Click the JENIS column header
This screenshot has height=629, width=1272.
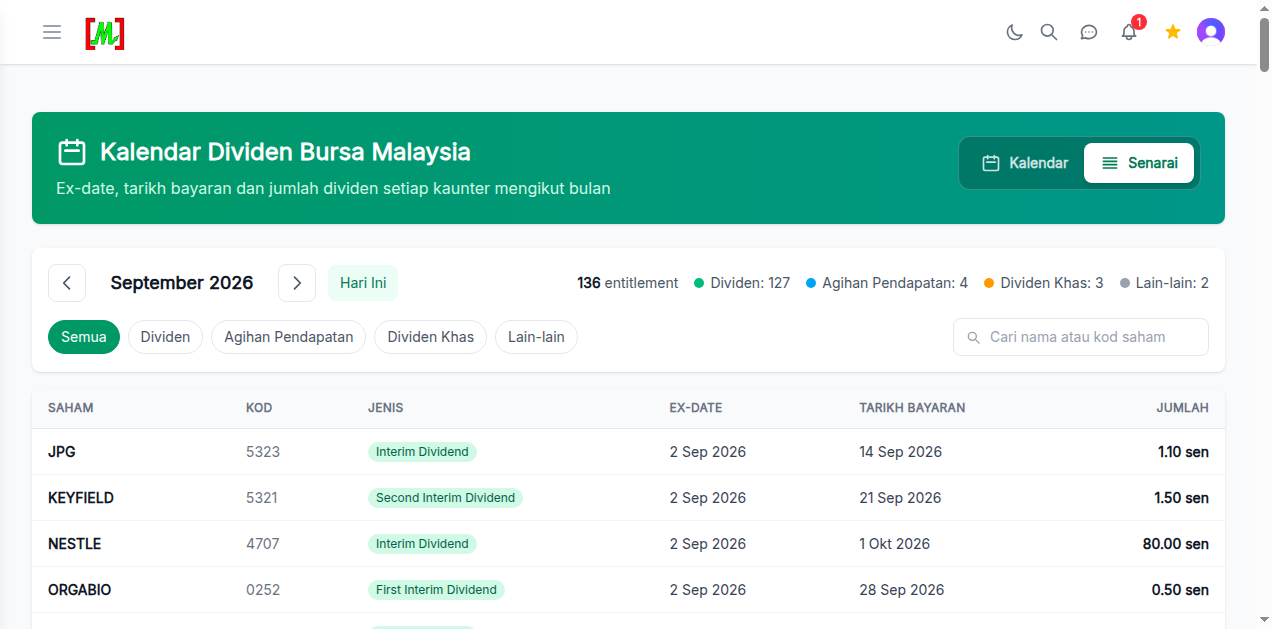coord(386,408)
